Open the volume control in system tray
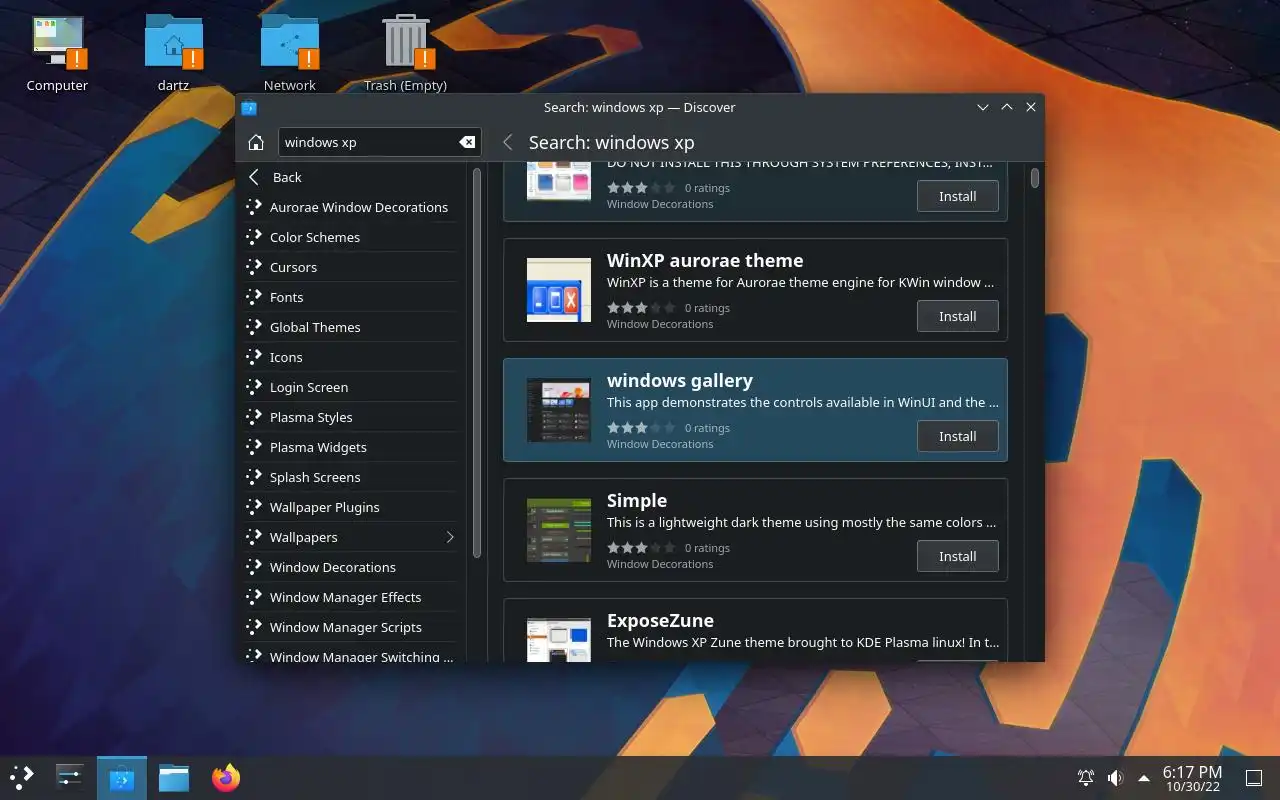The image size is (1280, 800). 1115,778
